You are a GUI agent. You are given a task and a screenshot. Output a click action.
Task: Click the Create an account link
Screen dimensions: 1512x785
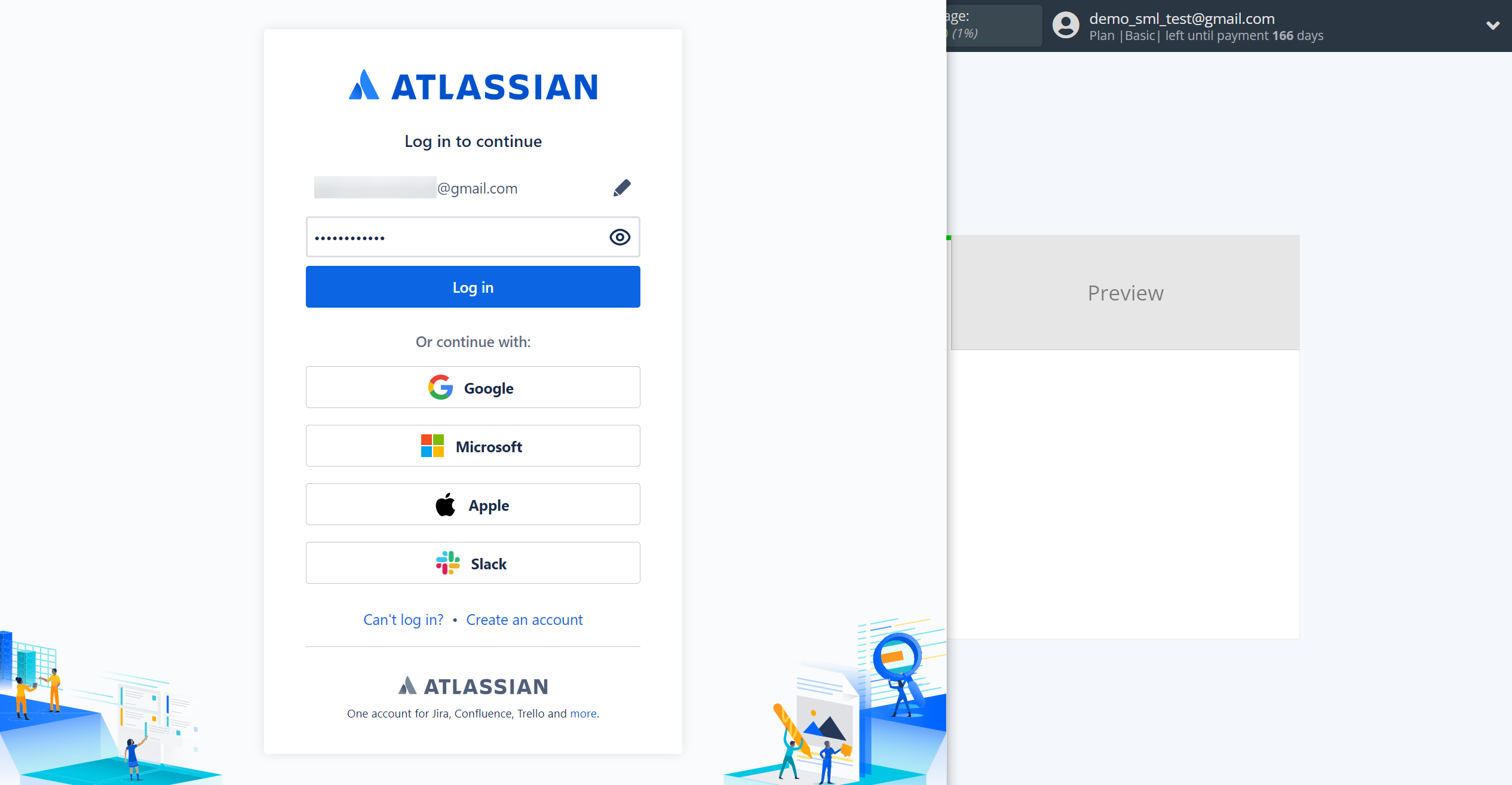pos(524,619)
